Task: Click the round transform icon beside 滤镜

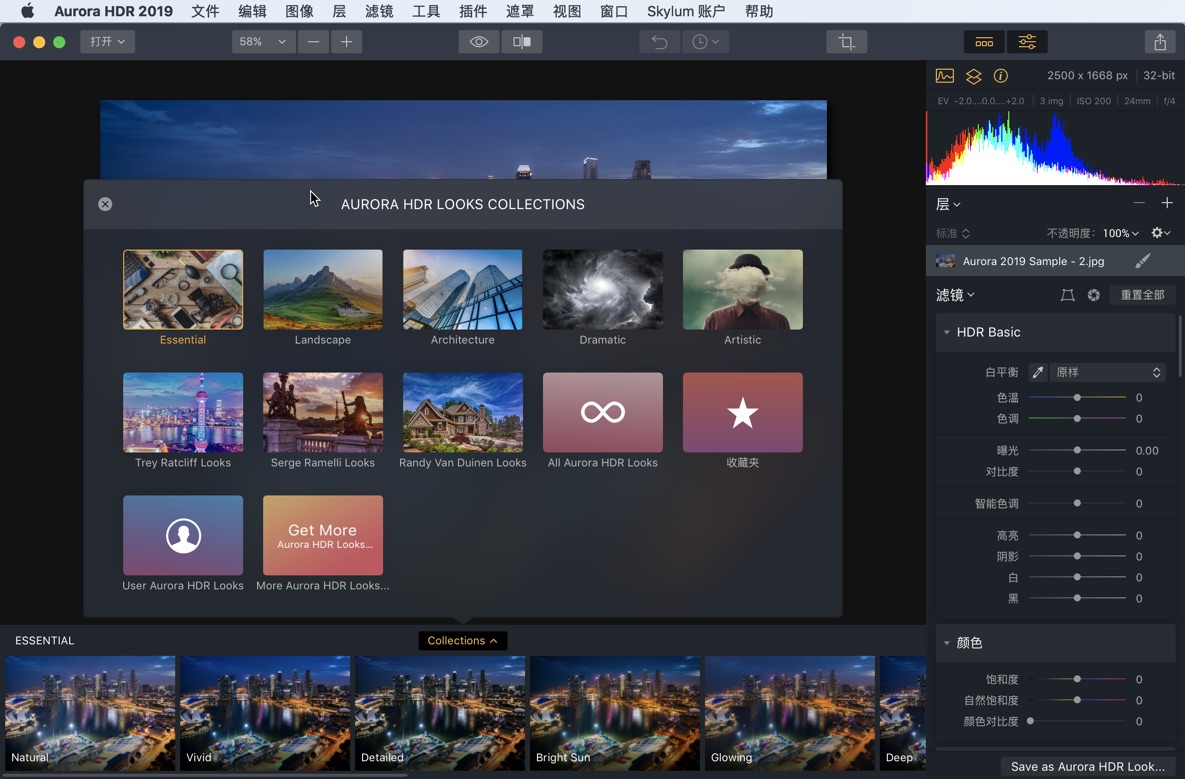Action: click(1094, 295)
